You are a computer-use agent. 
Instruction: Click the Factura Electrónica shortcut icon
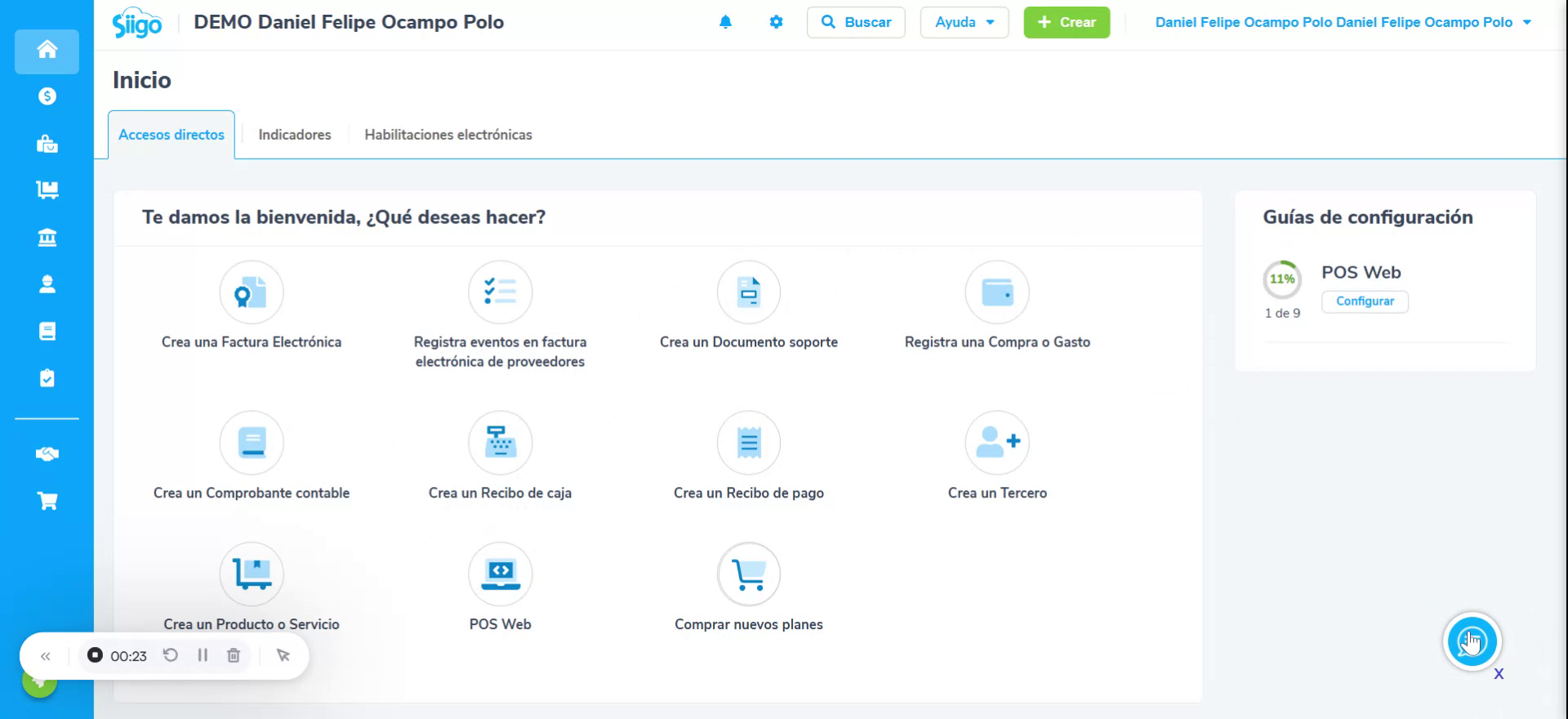252,293
